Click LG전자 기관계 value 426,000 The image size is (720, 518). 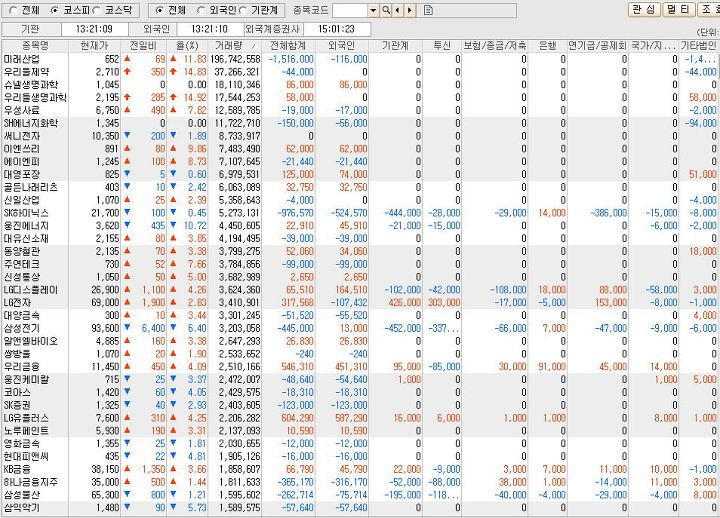405,303
